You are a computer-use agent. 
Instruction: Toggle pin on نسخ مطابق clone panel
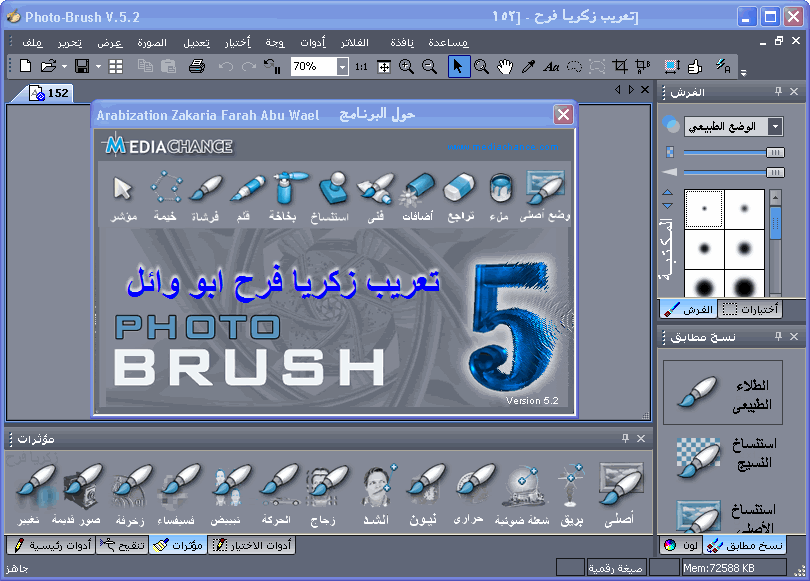[x=778, y=336]
